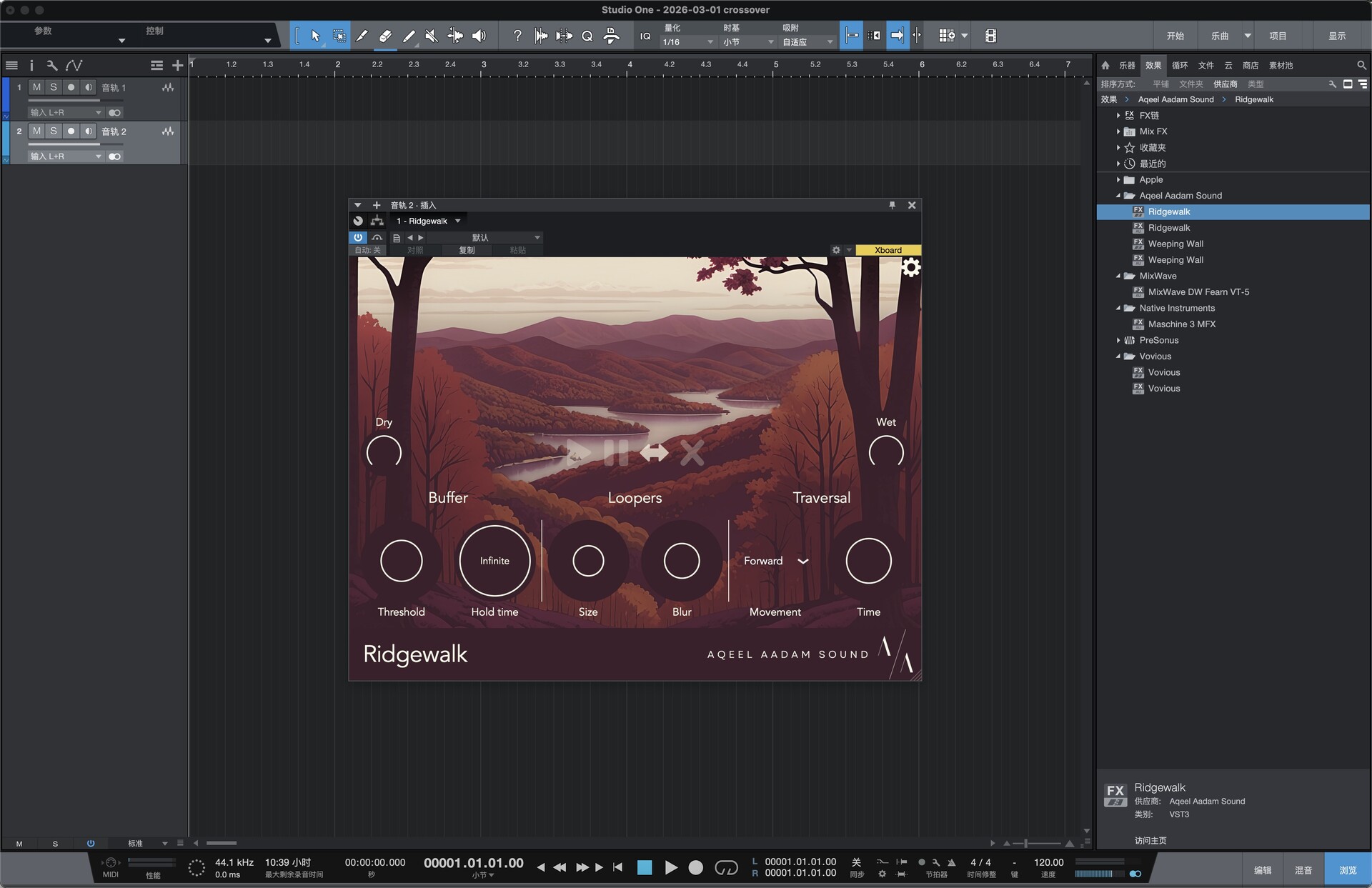Toggle the Ridgewalk plugin bypass power button
Viewport: 1372px width, 888px height.
(357, 237)
